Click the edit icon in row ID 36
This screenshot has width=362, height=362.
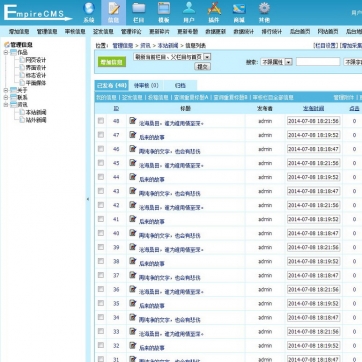tap(133, 289)
